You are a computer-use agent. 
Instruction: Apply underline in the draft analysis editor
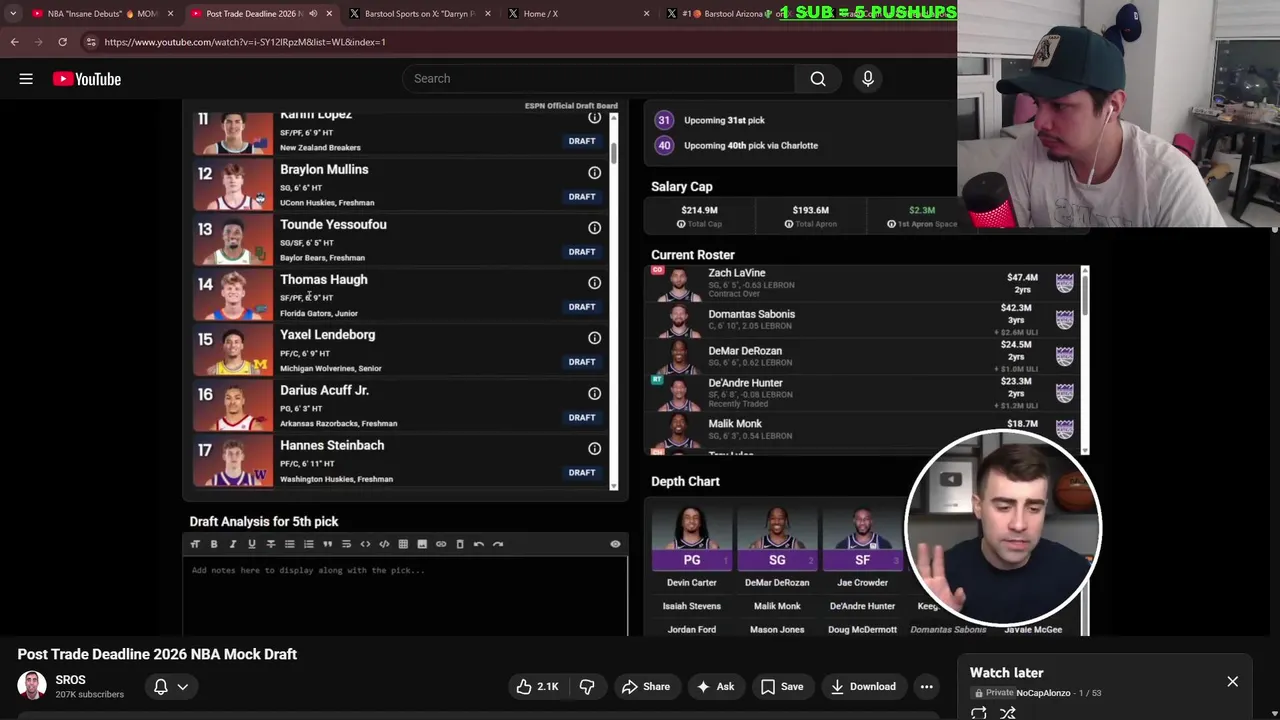pos(252,544)
